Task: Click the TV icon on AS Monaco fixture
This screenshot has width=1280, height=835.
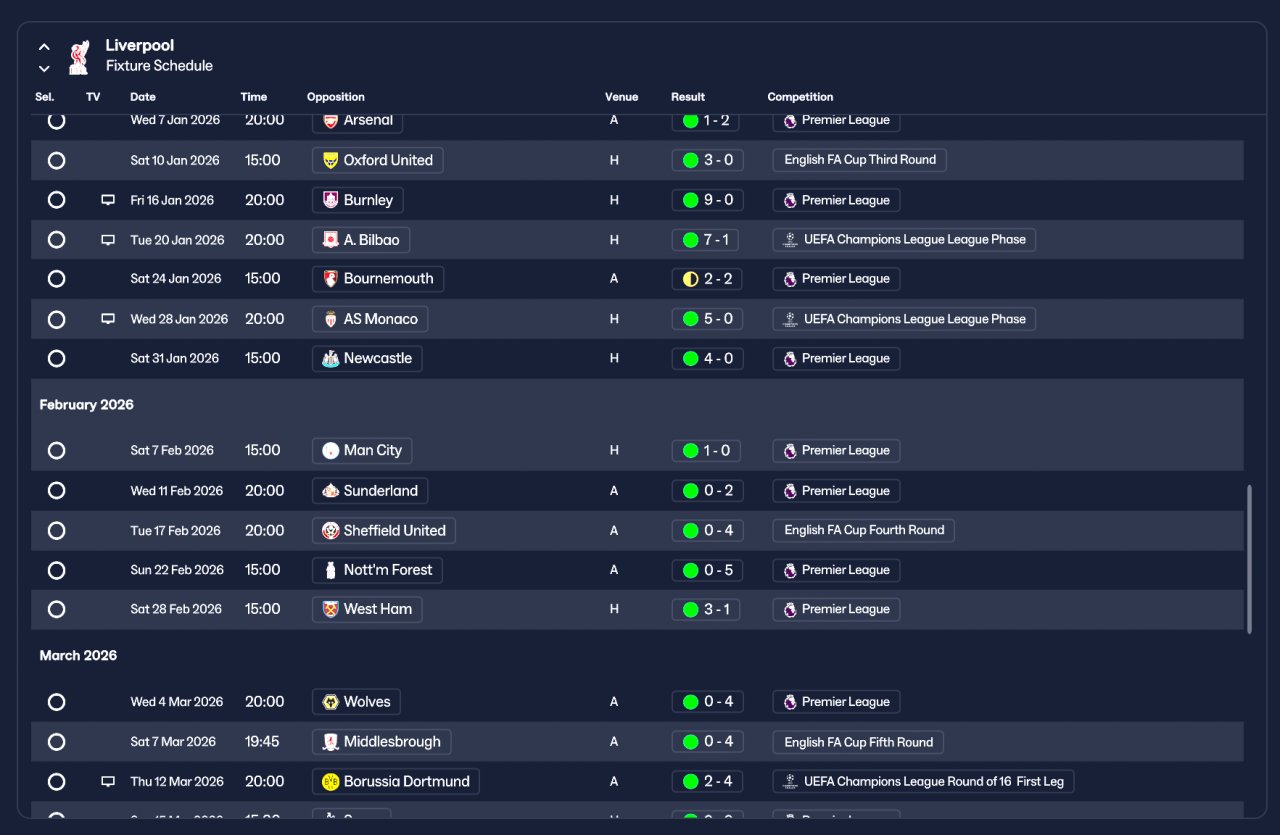Action: tap(108, 319)
